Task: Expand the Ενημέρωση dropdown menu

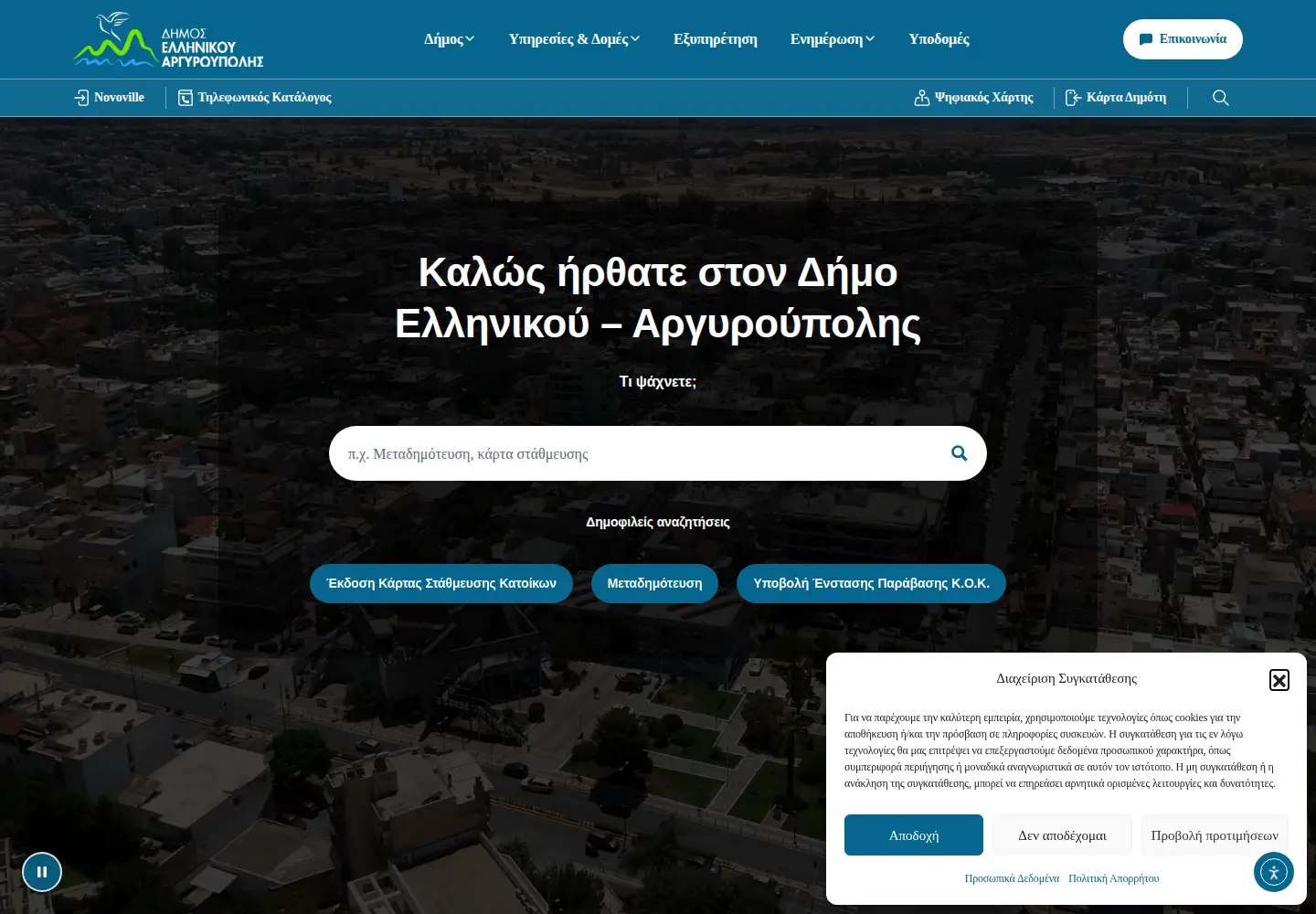Action: coord(833,39)
